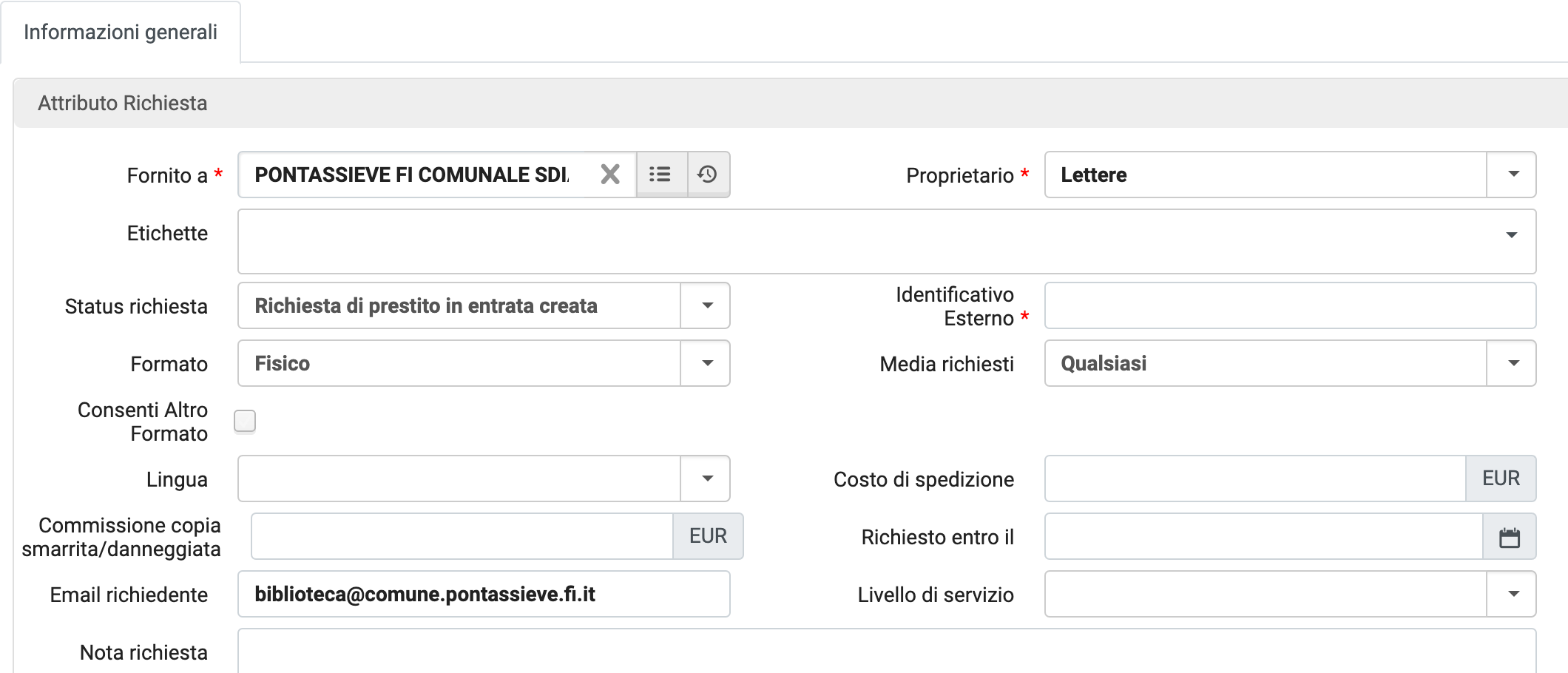
Task: Click into the Richiesto entro il date field
Action: pos(1264,536)
